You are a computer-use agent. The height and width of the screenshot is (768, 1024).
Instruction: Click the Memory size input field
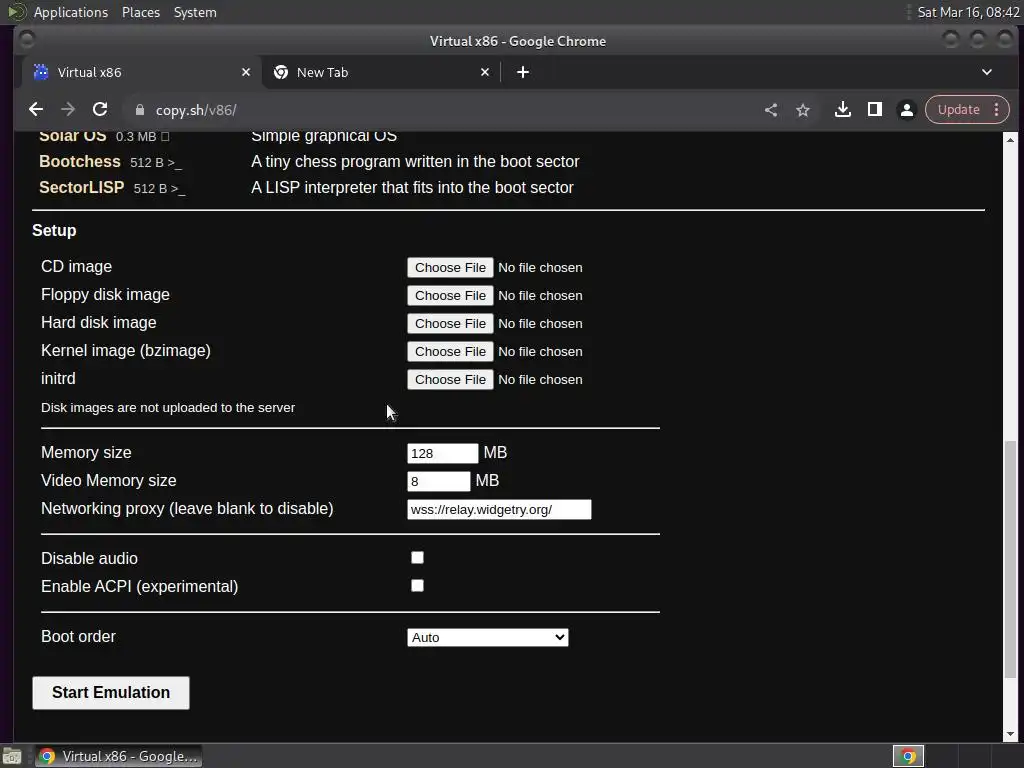[x=442, y=453]
